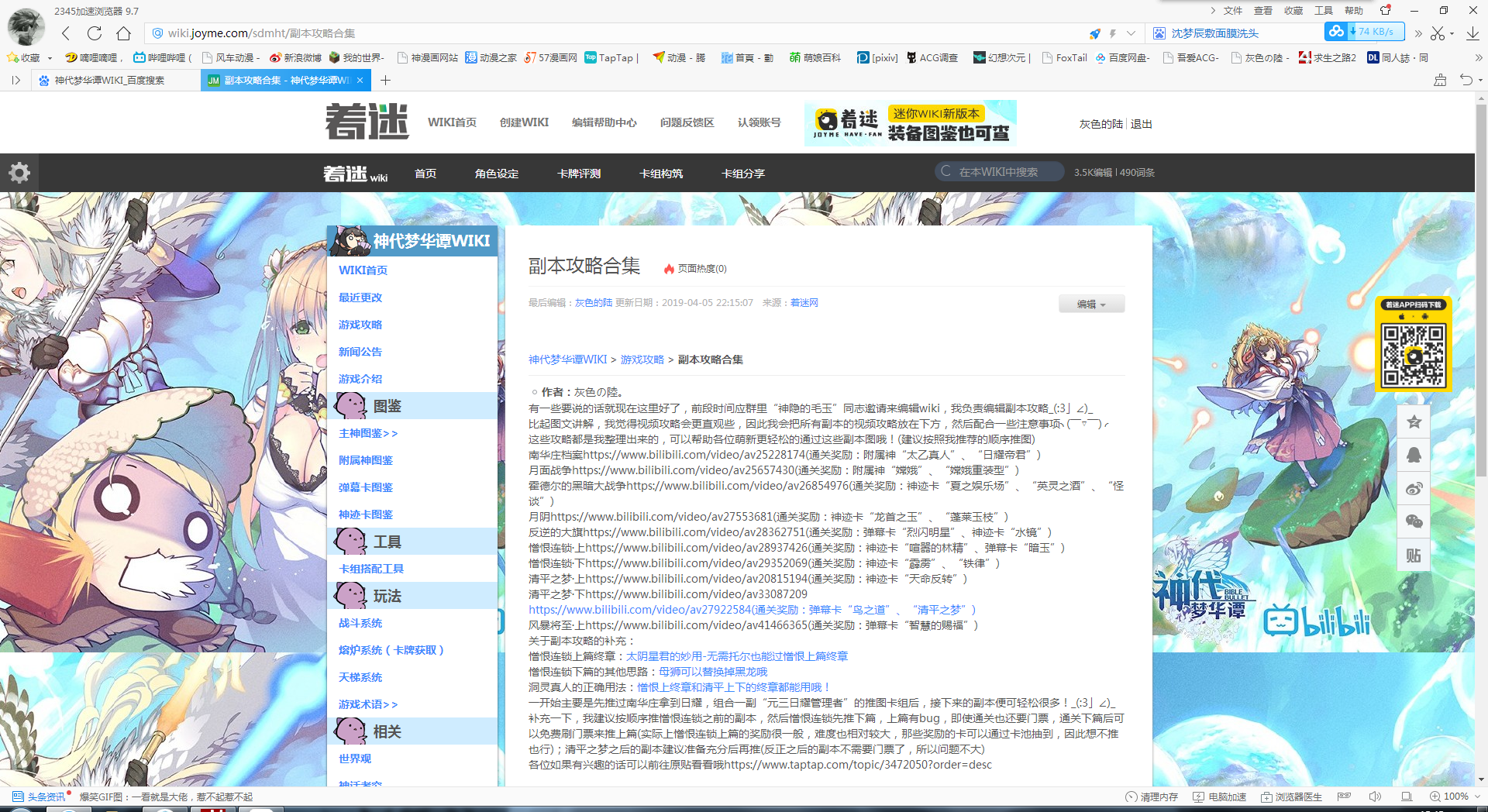Click the 头条资讯 news icon in status bar

click(x=39, y=797)
